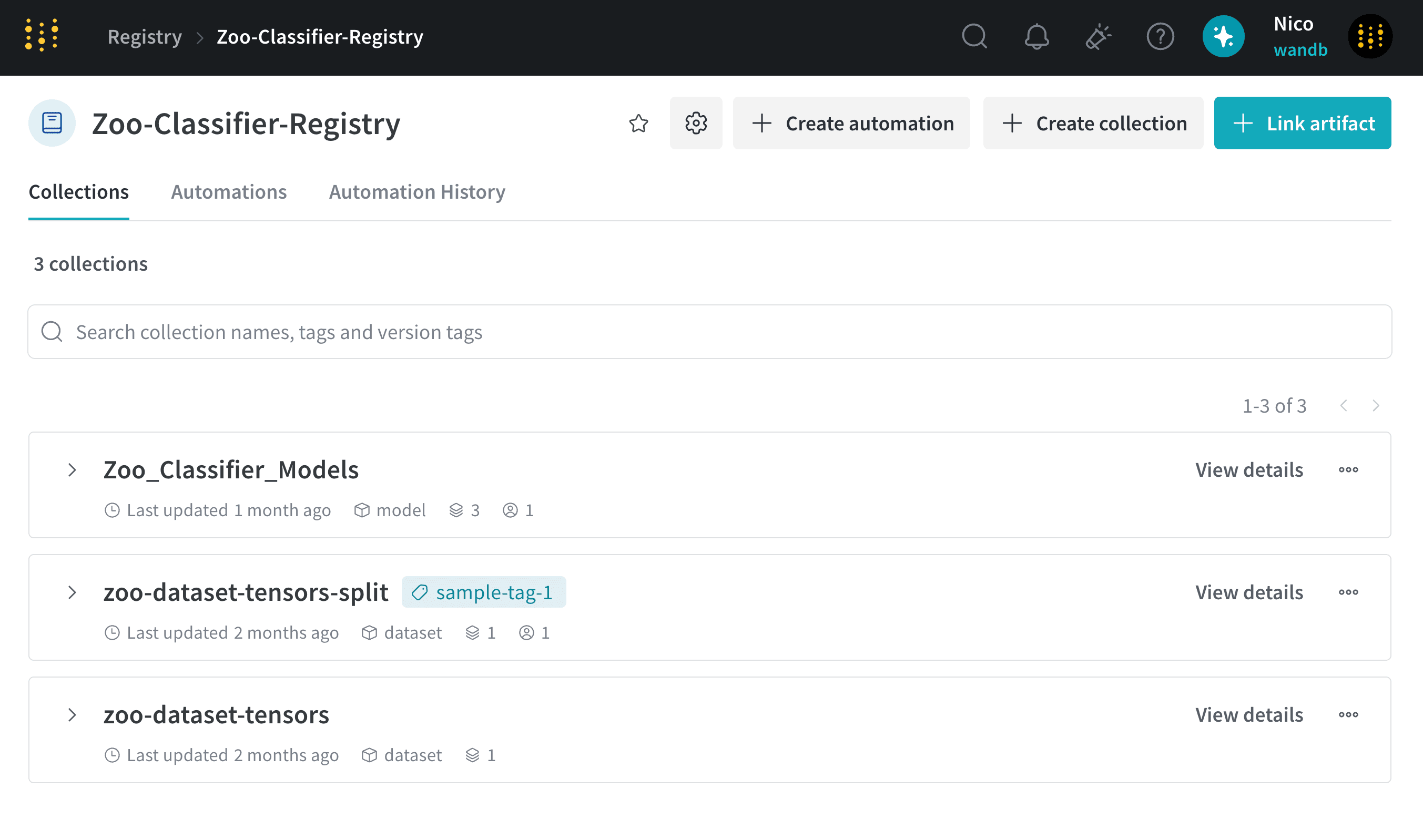
Task: Open the sparkle assistant icon
Action: [x=1223, y=37]
